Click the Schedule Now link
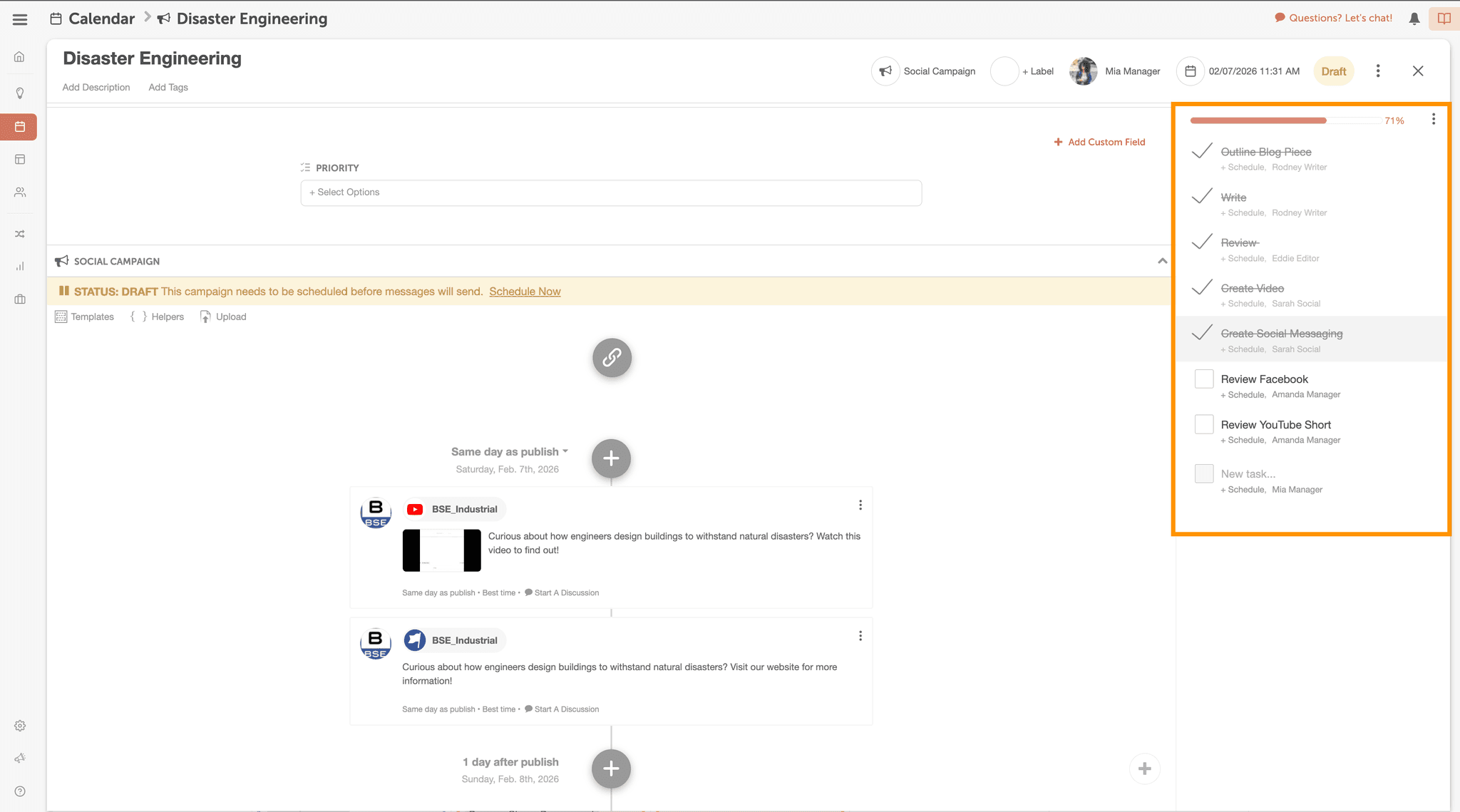The height and width of the screenshot is (812, 1460). click(x=525, y=291)
